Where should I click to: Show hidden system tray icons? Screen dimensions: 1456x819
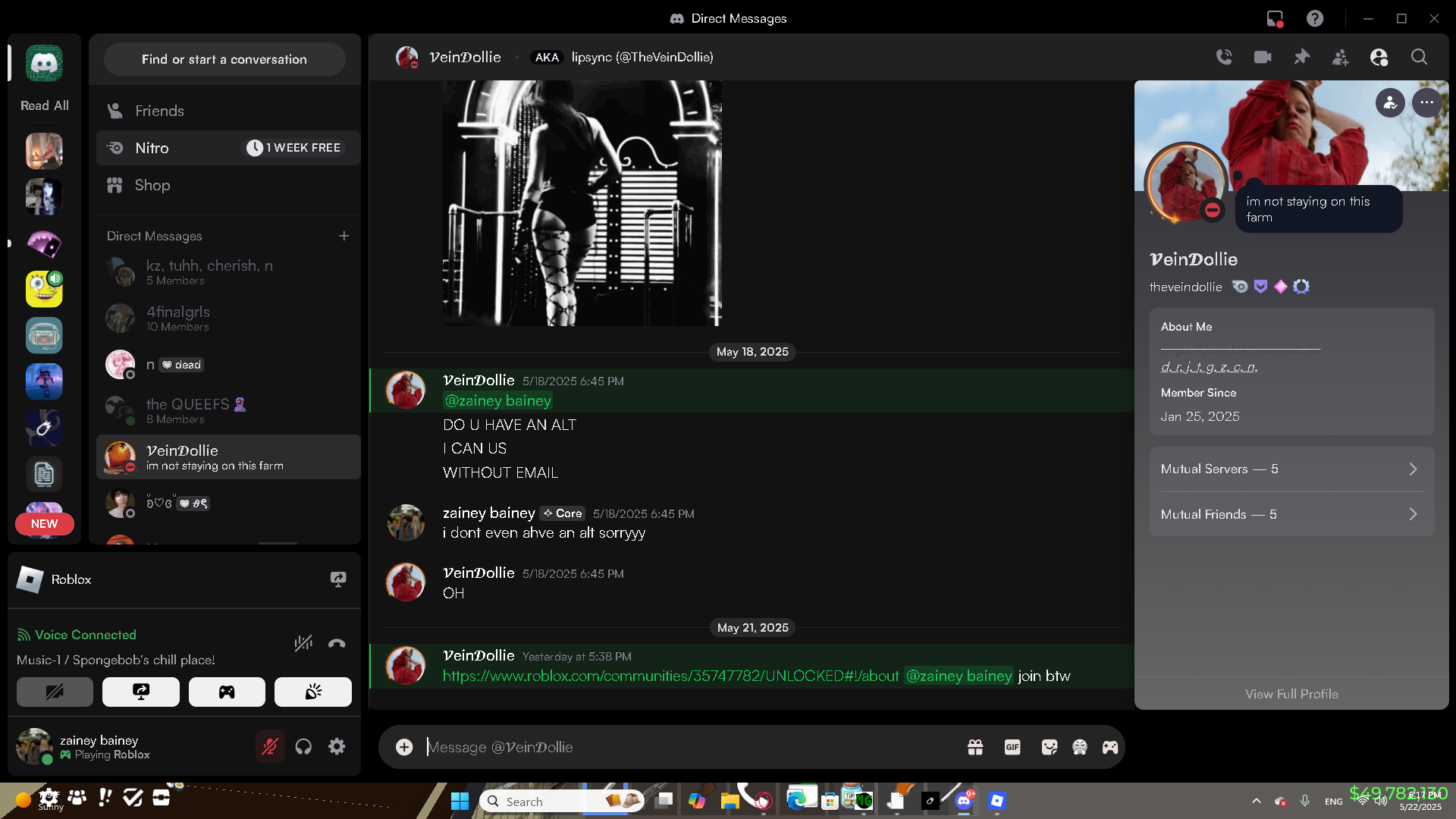[x=1256, y=801]
